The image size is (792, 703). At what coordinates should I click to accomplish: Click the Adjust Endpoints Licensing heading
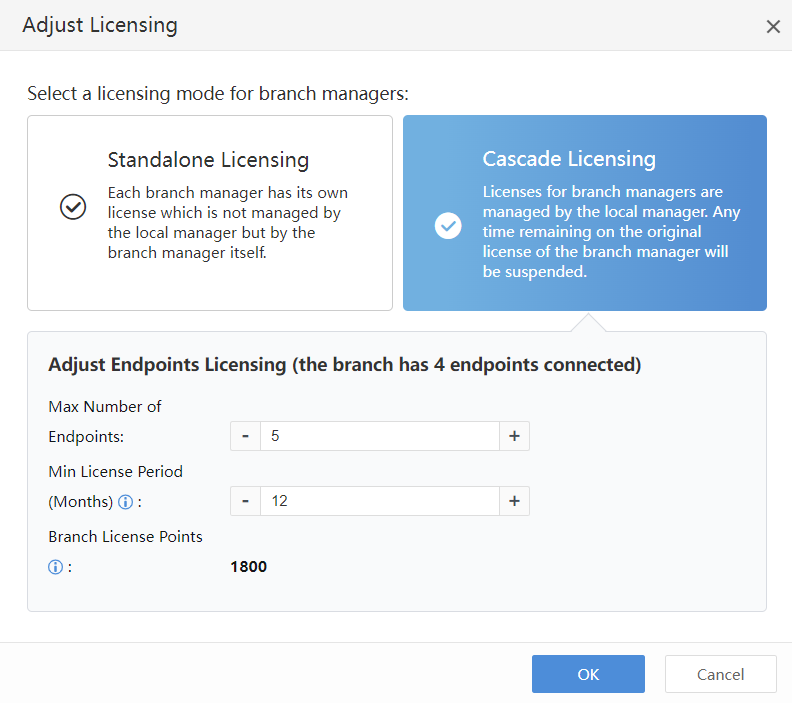[x=344, y=365]
